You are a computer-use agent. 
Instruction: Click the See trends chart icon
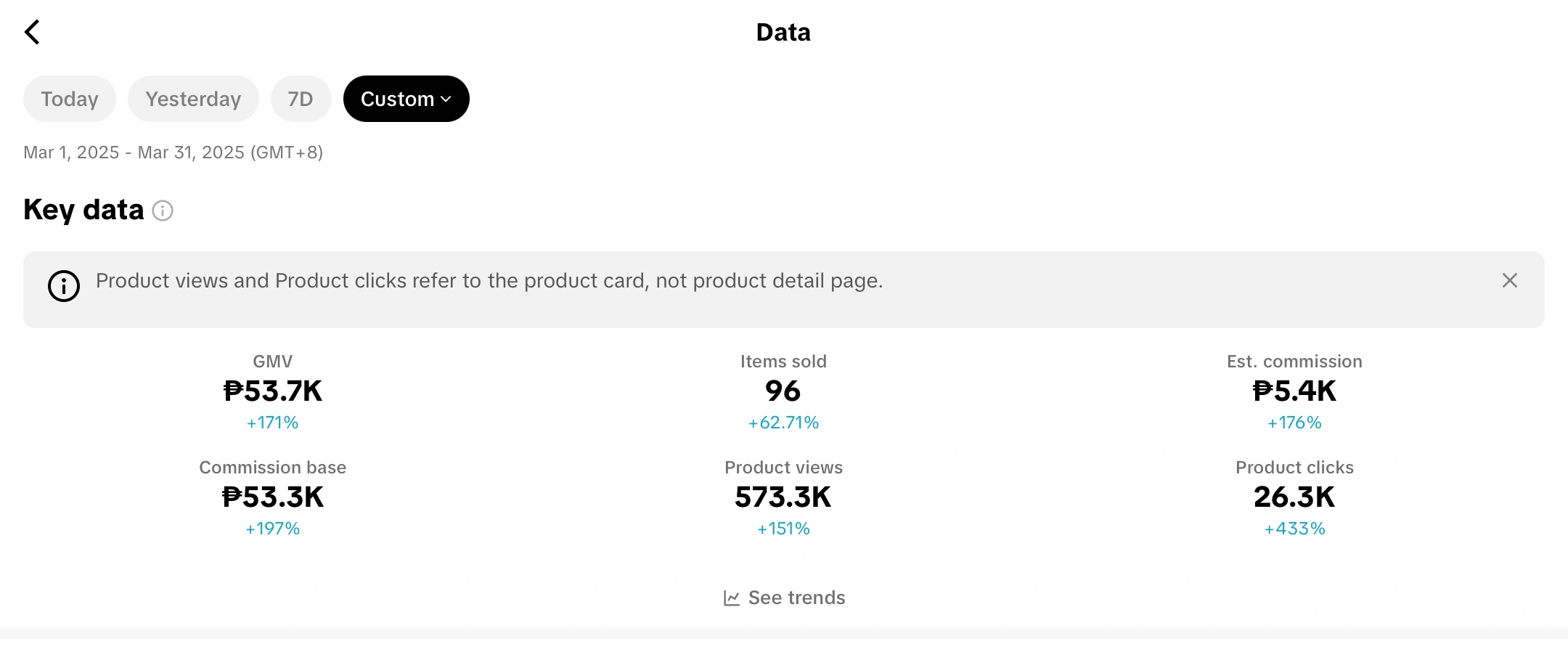(732, 598)
